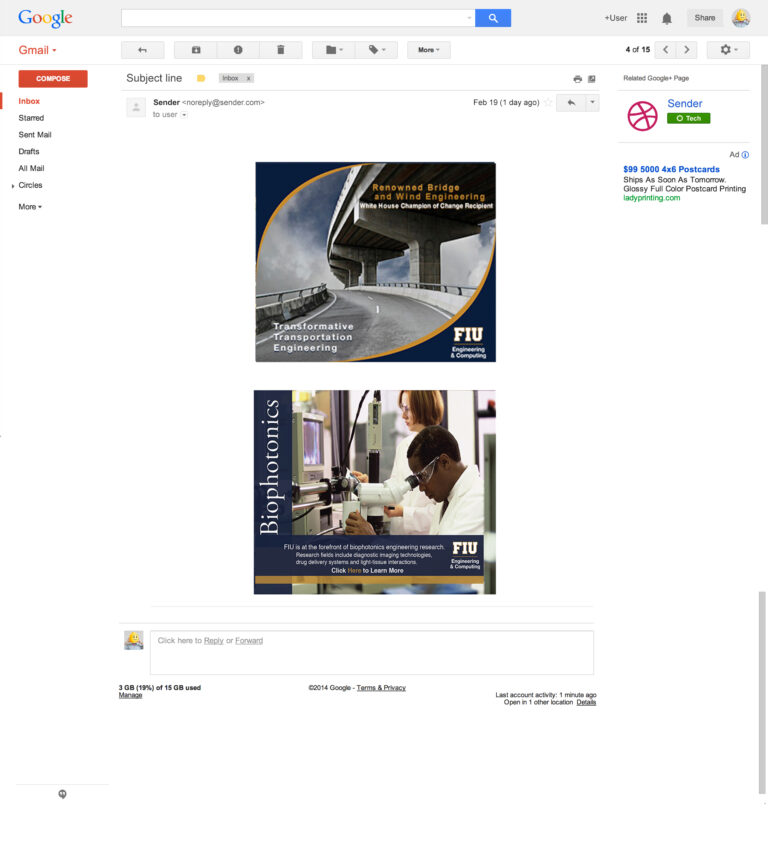Click the +User link
This screenshot has height=864, width=768.
coord(615,18)
